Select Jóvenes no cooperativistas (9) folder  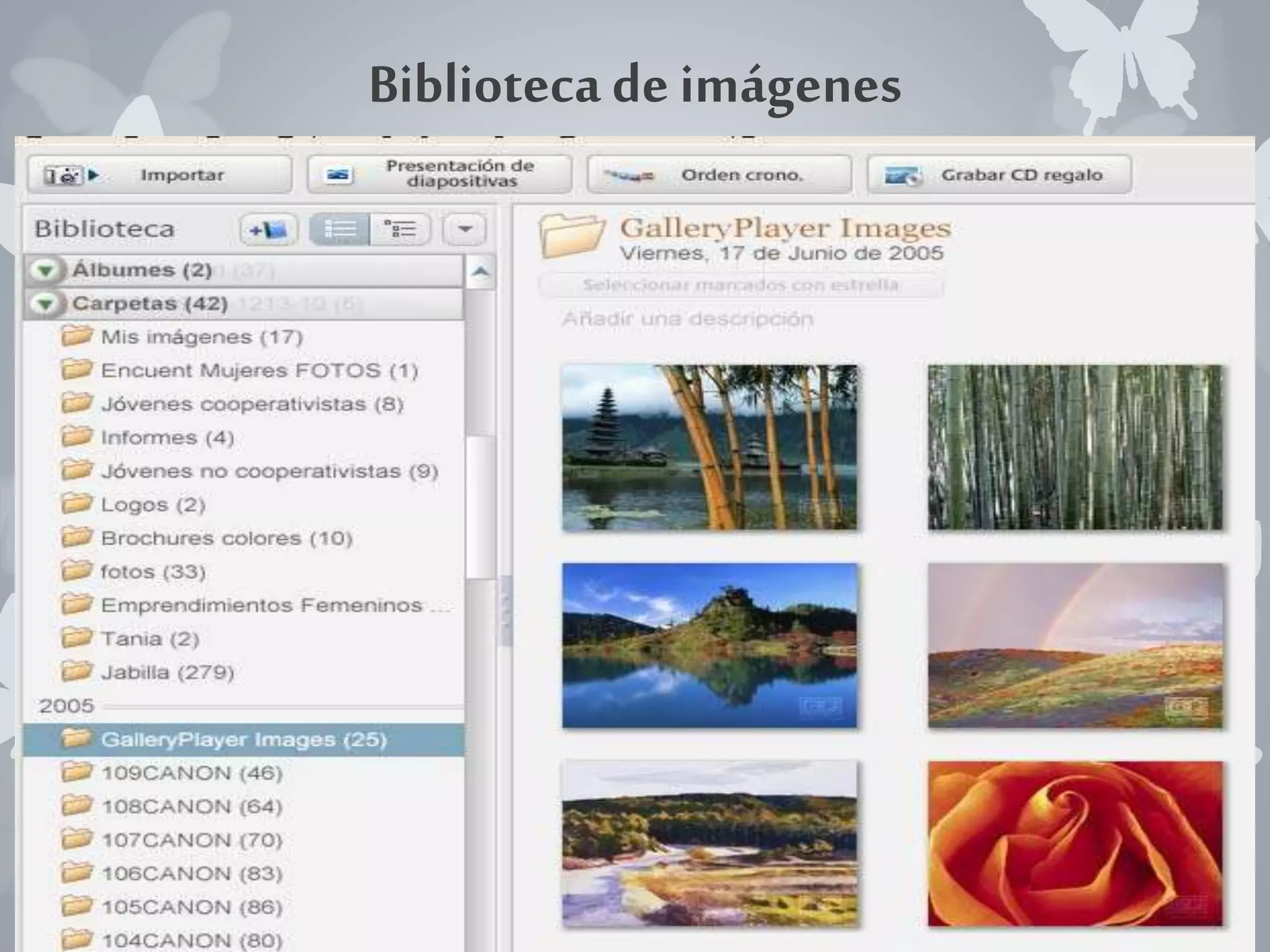[244, 471]
